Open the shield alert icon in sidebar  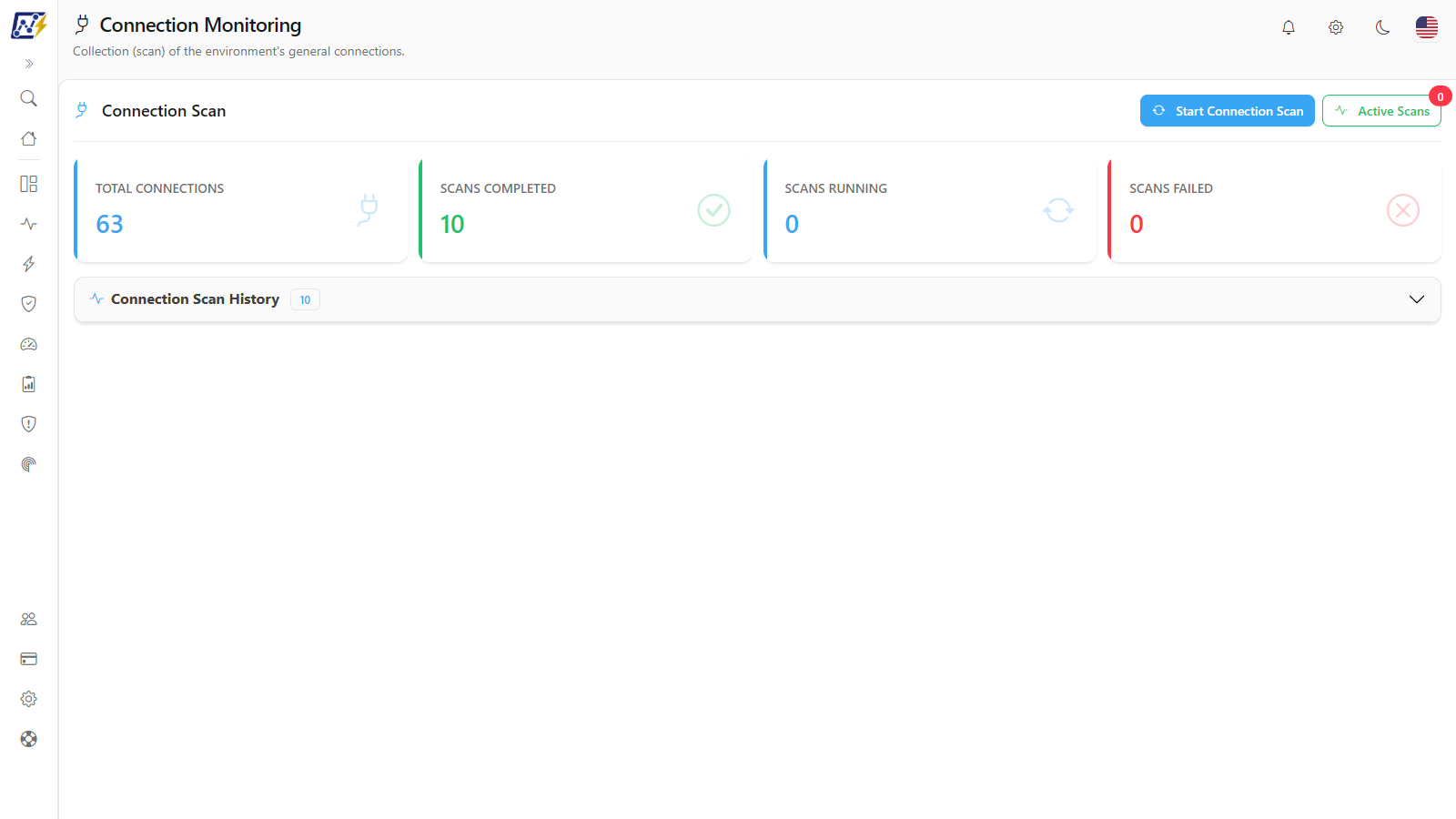tap(29, 424)
